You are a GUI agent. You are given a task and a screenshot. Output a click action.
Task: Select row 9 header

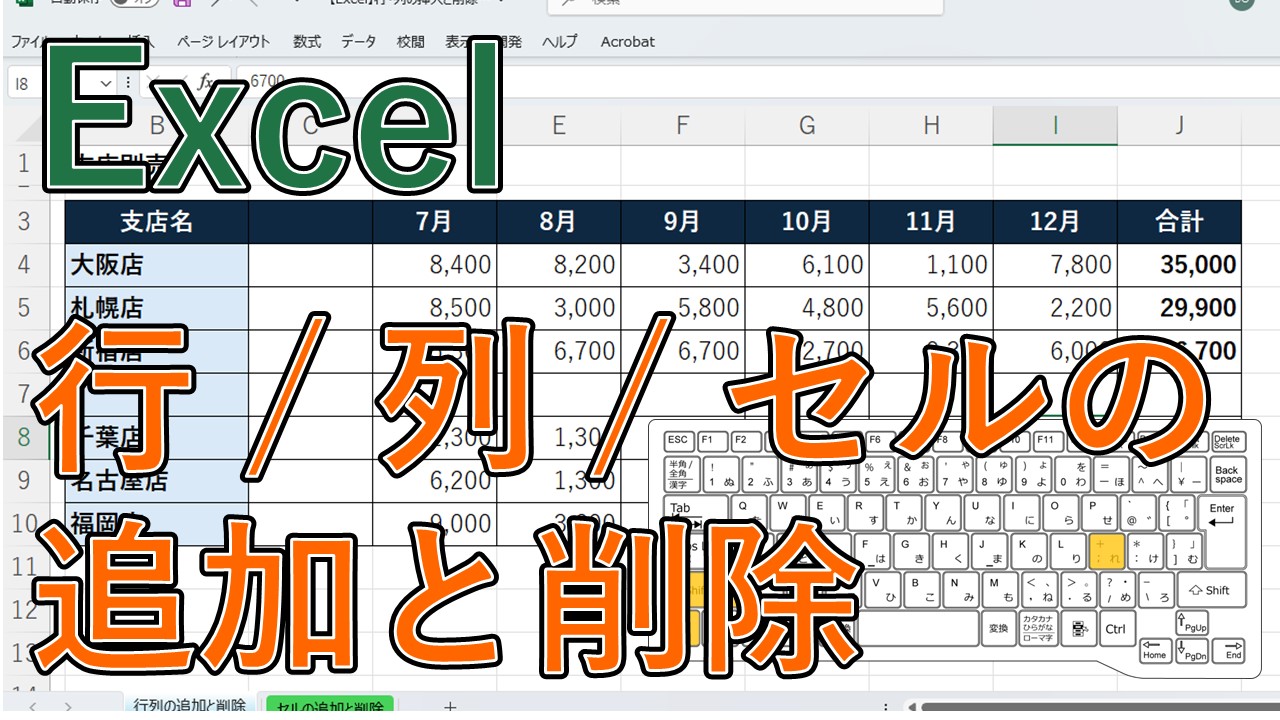24,480
